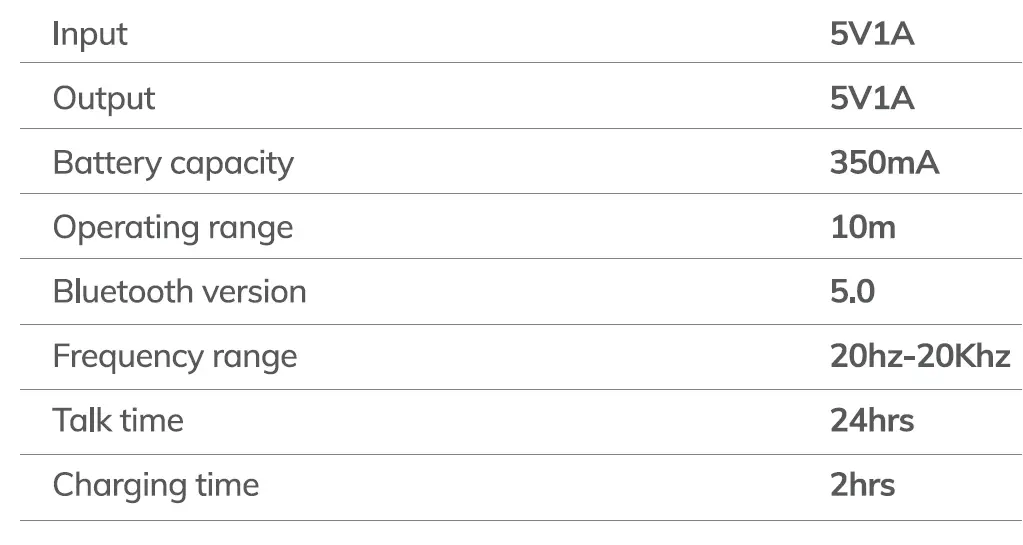Image resolution: width=1023 pixels, height=545 pixels.
Task: Click the Output specification label
Action: [x=104, y=98]
